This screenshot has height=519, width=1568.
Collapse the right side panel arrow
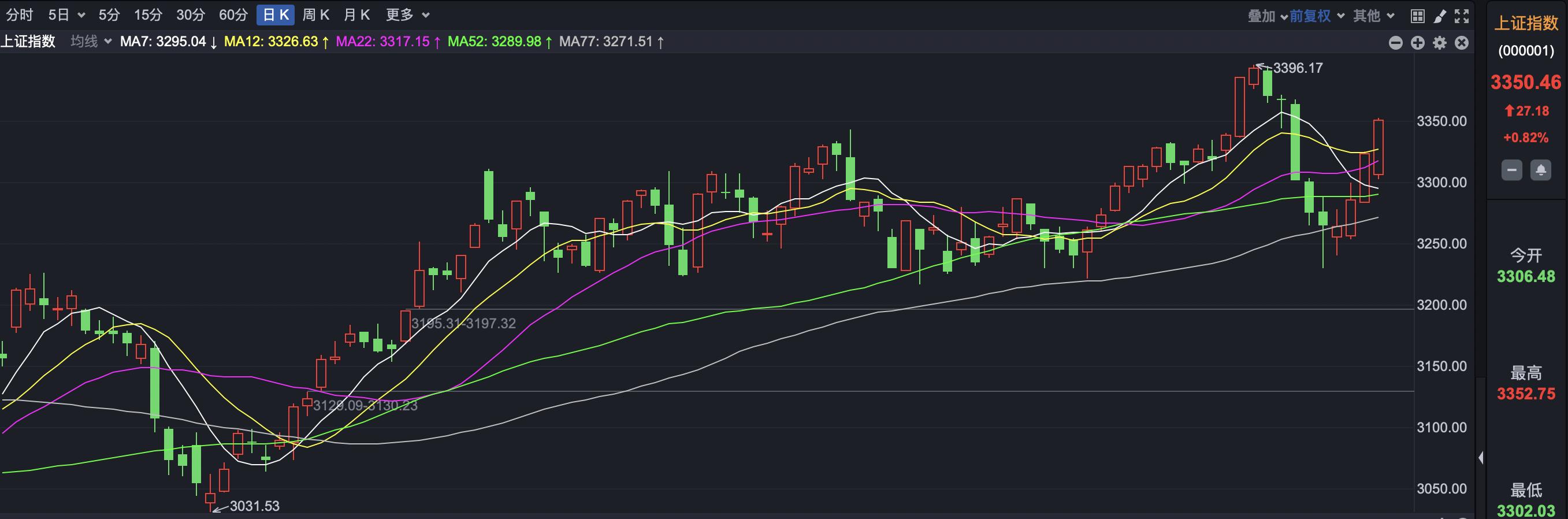(1481, 458)
